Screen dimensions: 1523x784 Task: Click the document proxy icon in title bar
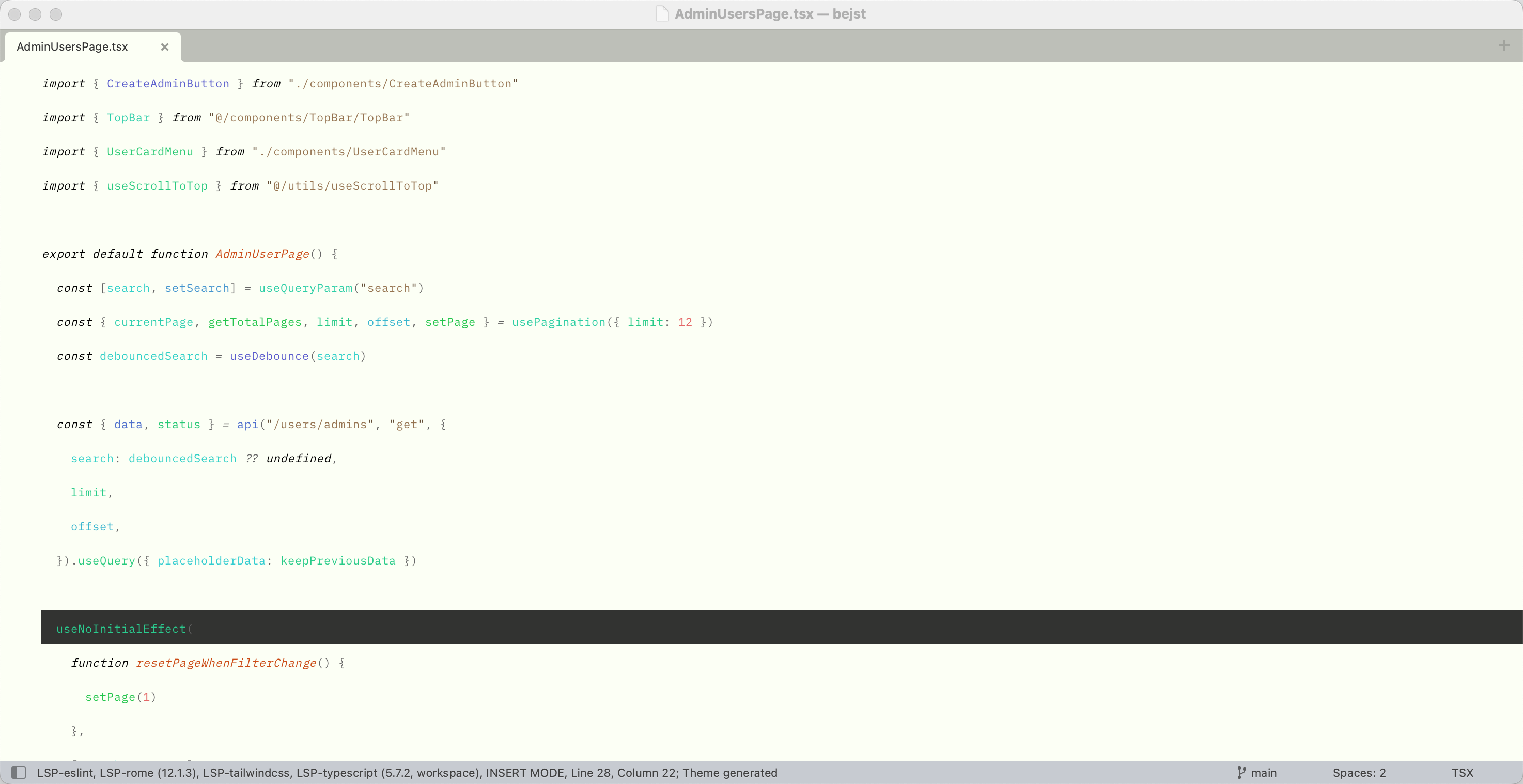[x=662, y=13]
